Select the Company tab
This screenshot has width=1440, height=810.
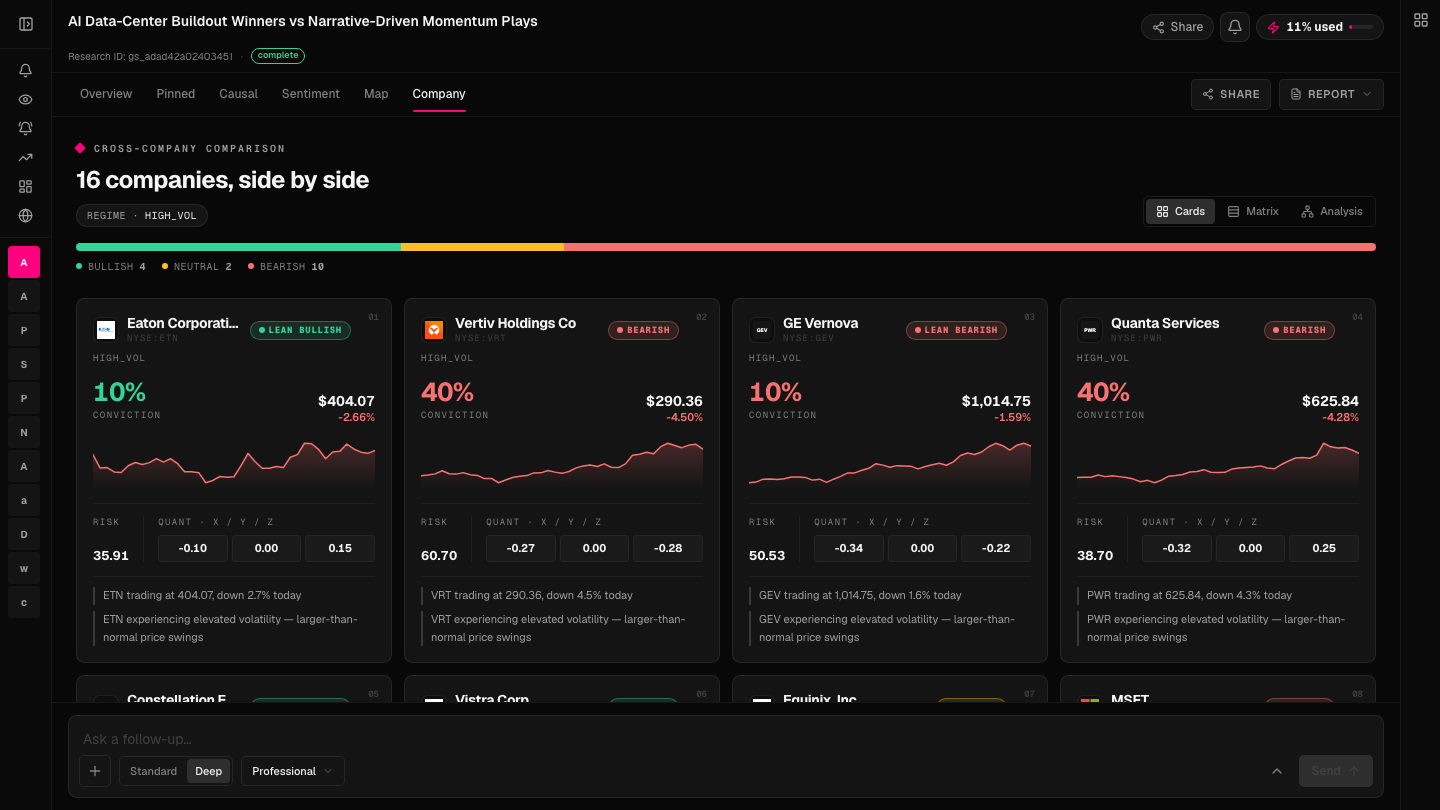coord(439,94)
